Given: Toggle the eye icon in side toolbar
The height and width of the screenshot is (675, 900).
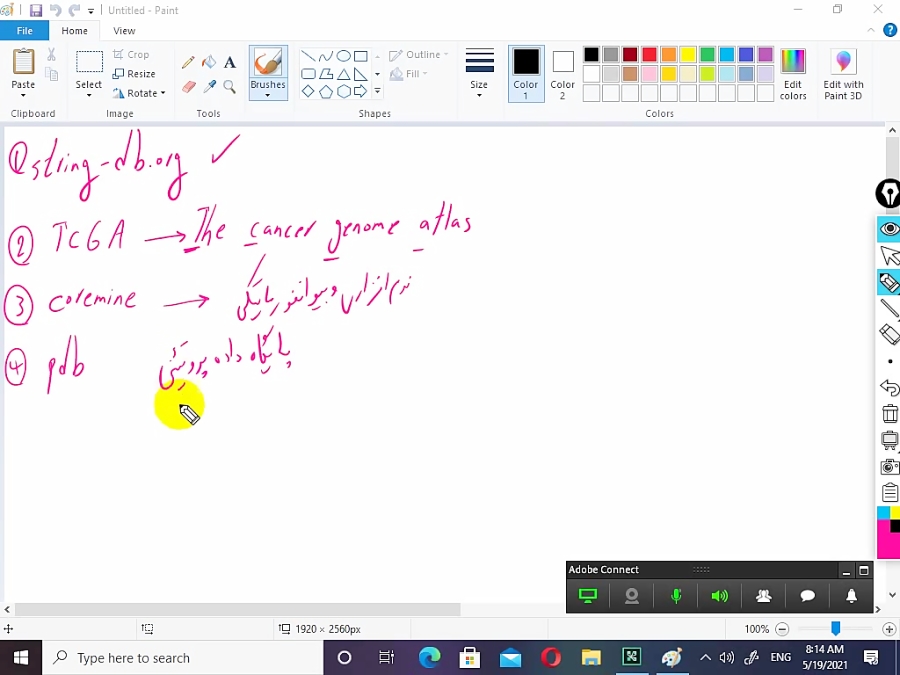Looking at the screenshot, I should pyautogui.click(x=889, y=230).
